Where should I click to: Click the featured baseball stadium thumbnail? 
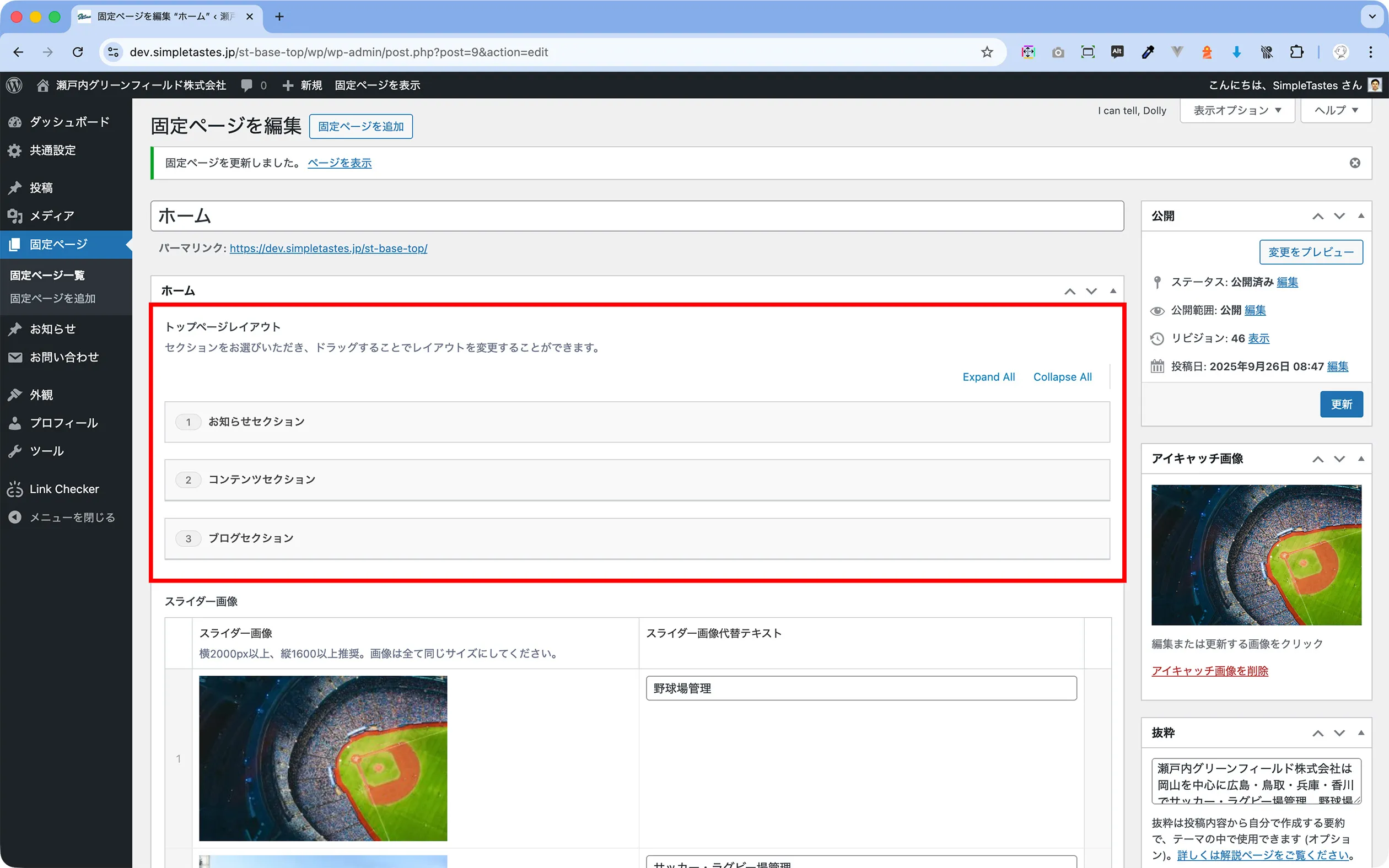click(x=1256, y=554)
